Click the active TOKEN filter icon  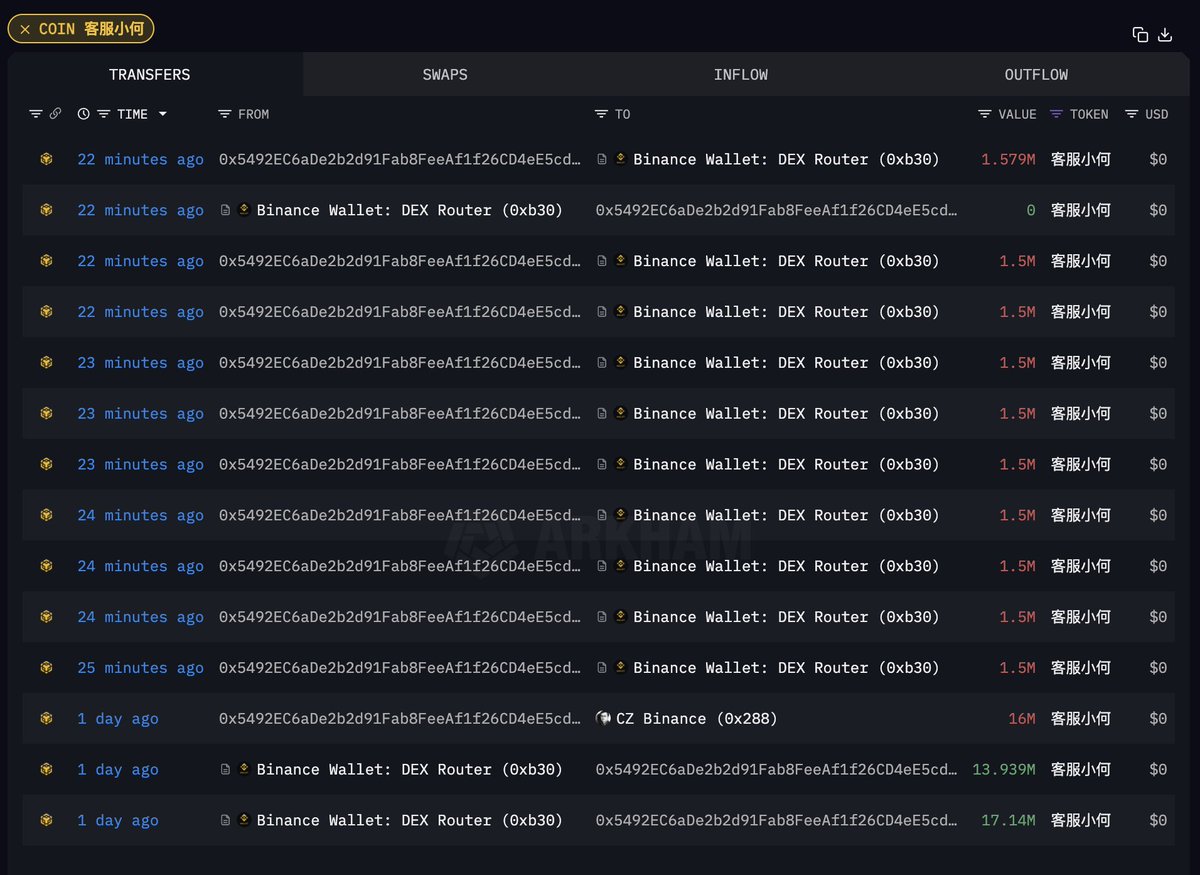click(1056, 114)
